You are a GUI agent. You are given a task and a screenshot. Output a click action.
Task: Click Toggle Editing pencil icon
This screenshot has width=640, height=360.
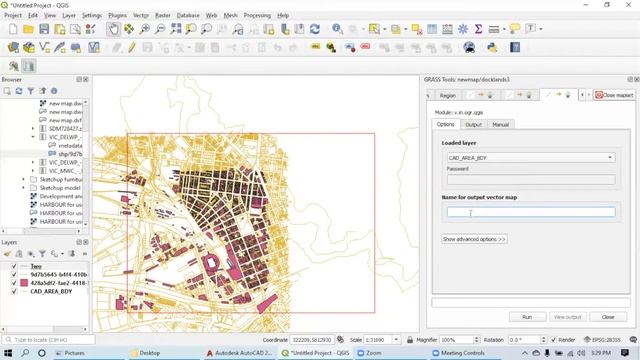[x=132, y=47]
